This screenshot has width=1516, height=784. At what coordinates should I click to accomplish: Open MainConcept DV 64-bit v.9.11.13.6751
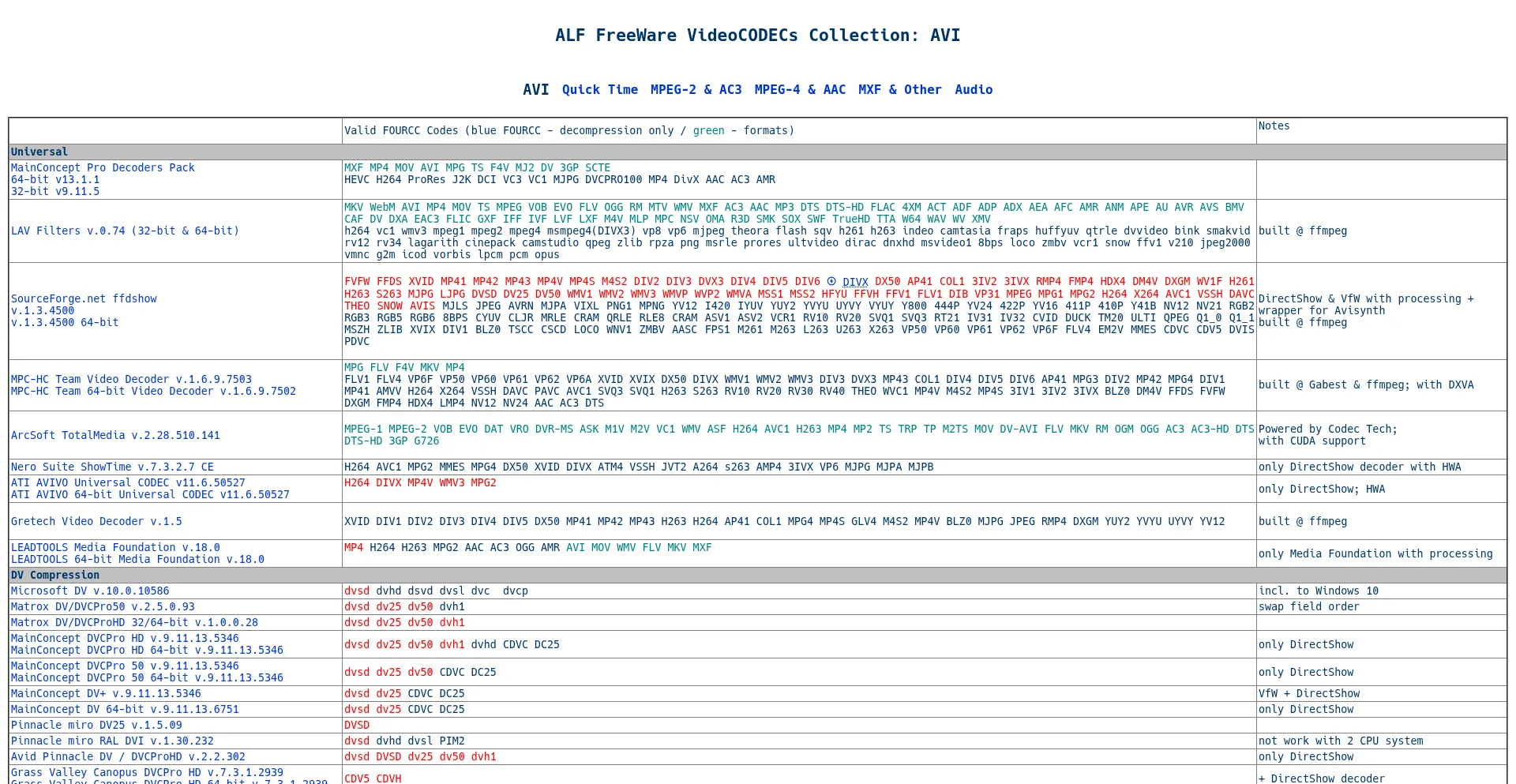coord(125,709)
